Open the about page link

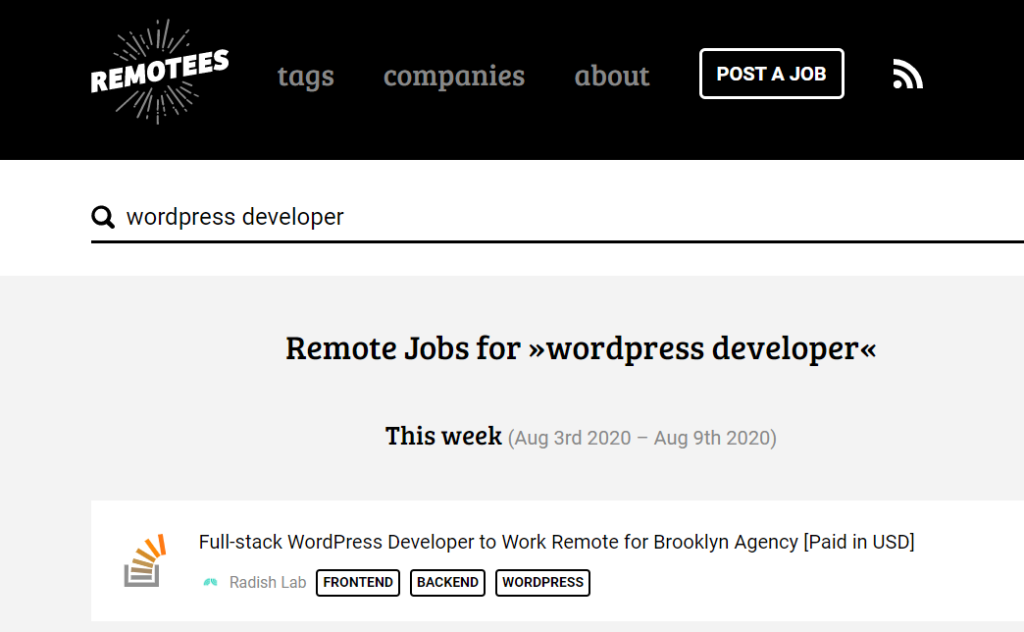(x=611, y=75)
